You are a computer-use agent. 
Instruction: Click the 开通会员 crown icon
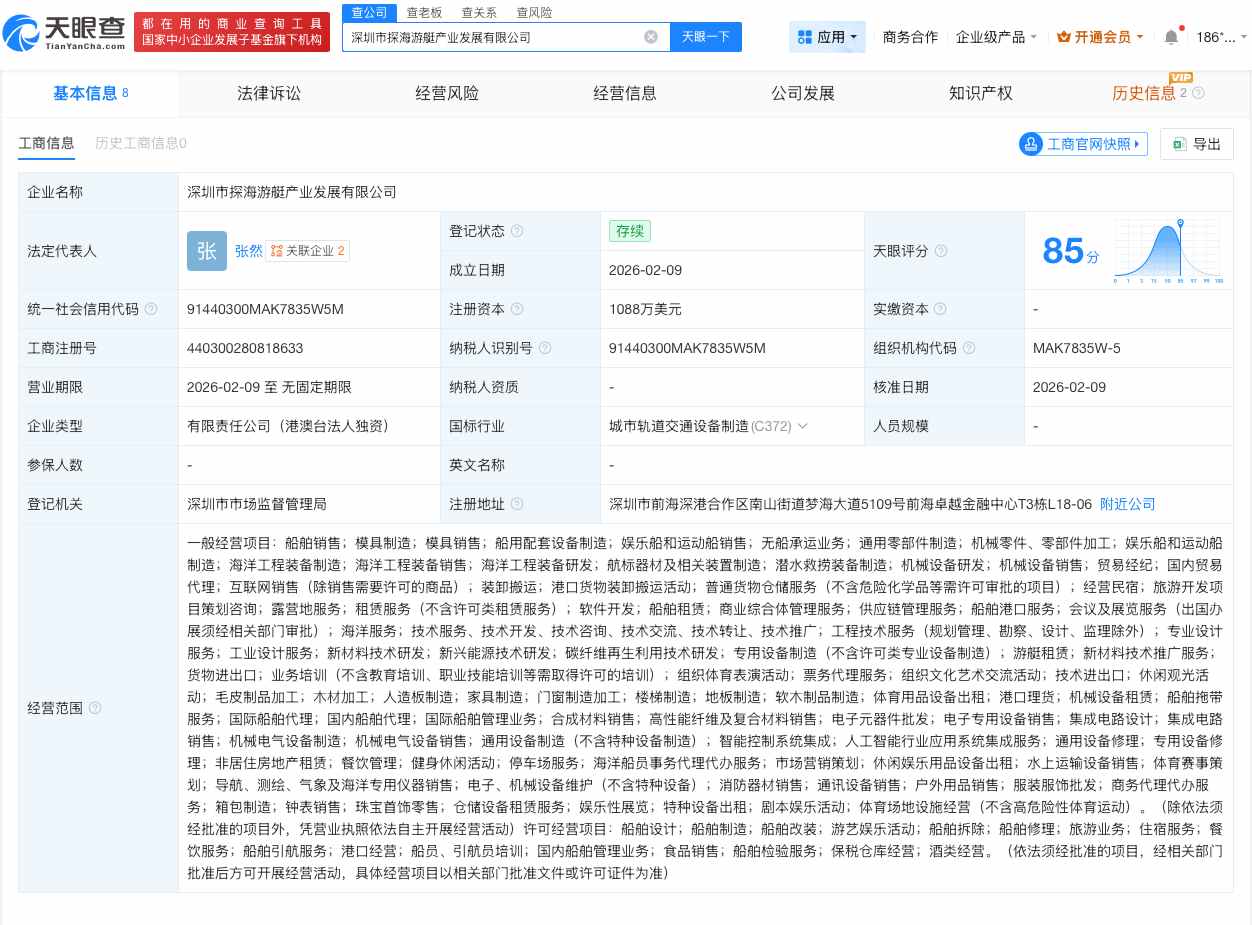pos(1065,37)
